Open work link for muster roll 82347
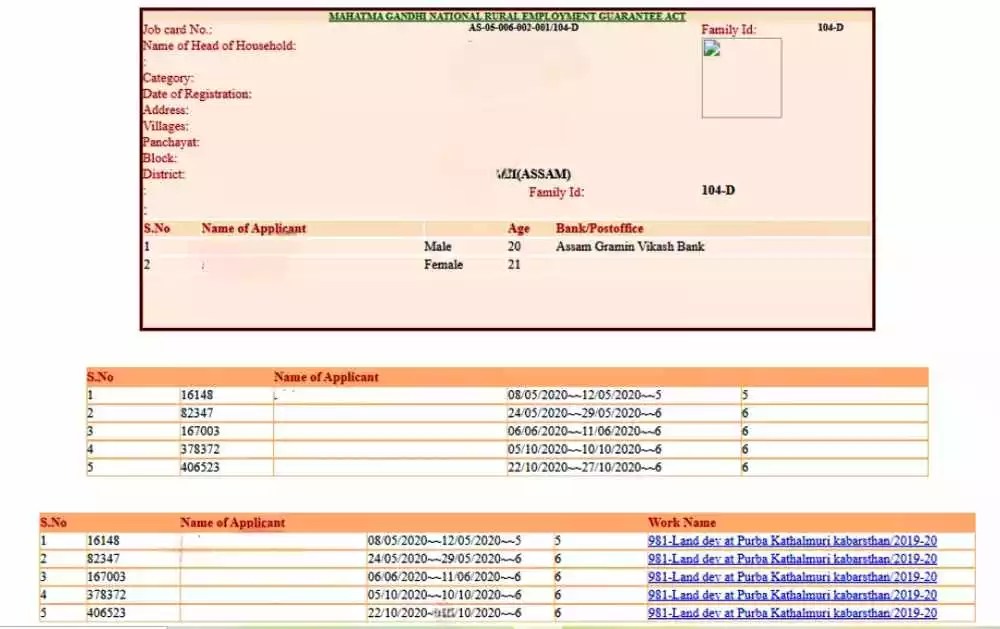This screenshot has height=629, width=1000. pyautogui.click(x=793, y=559)
